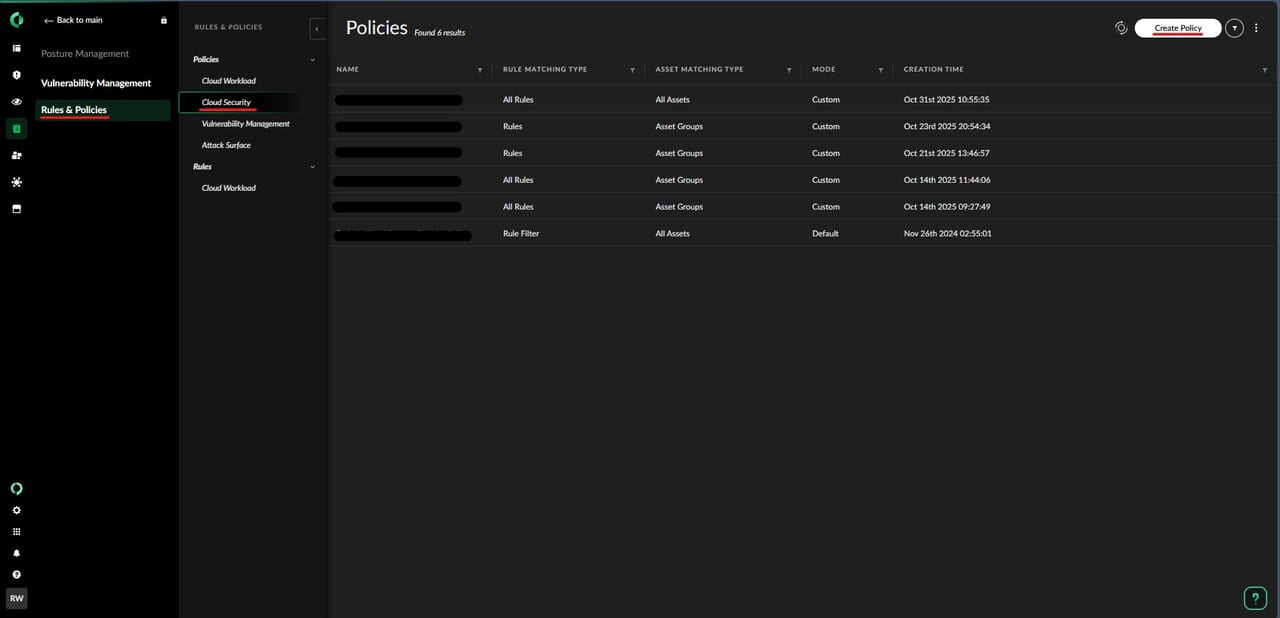Collapse the Rules section chevron
The image size is (1280, 618).
coord(312,167)
